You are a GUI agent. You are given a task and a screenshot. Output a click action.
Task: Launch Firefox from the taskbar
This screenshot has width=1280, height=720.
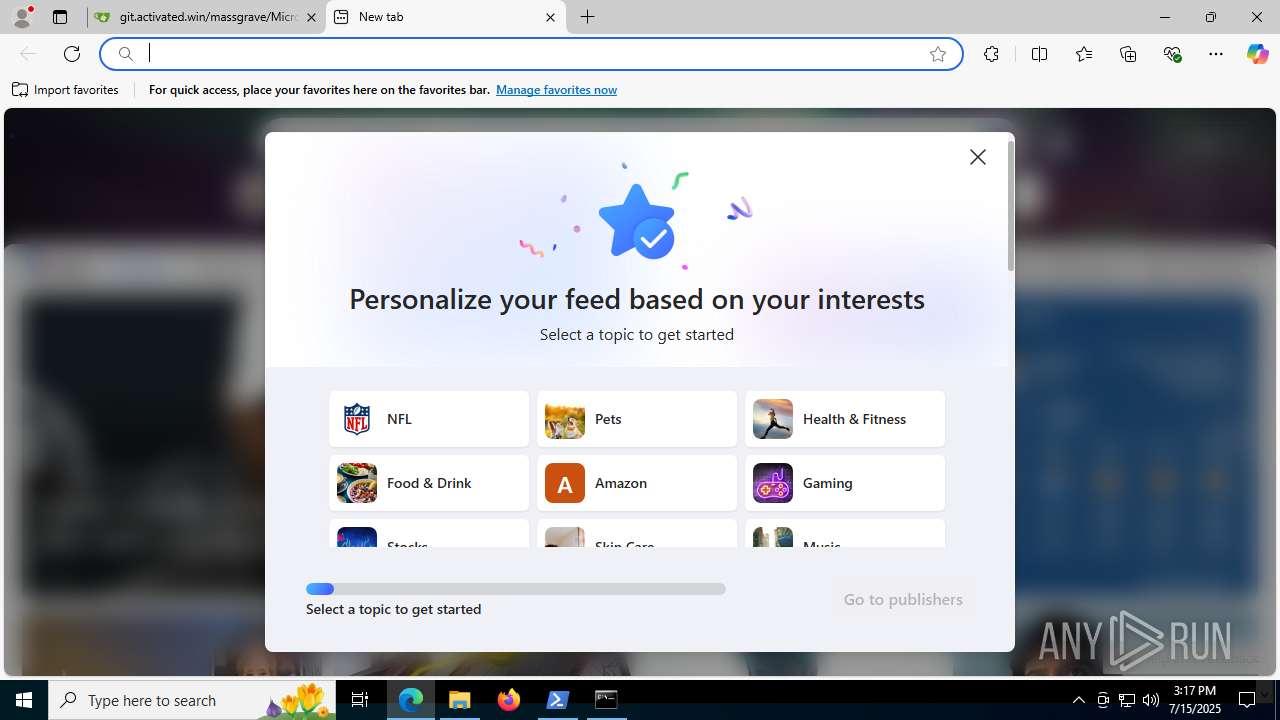(509, 700)
